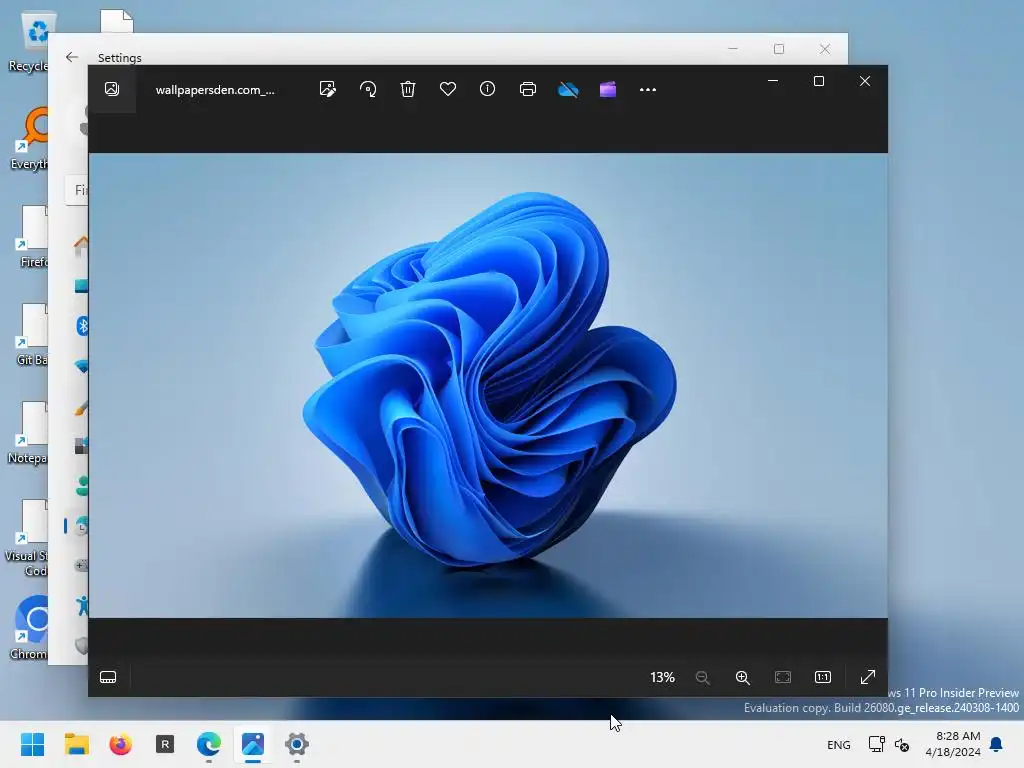Click the back arrow in Settings window
The image size is (1024, 768).
tap(72, 57)
